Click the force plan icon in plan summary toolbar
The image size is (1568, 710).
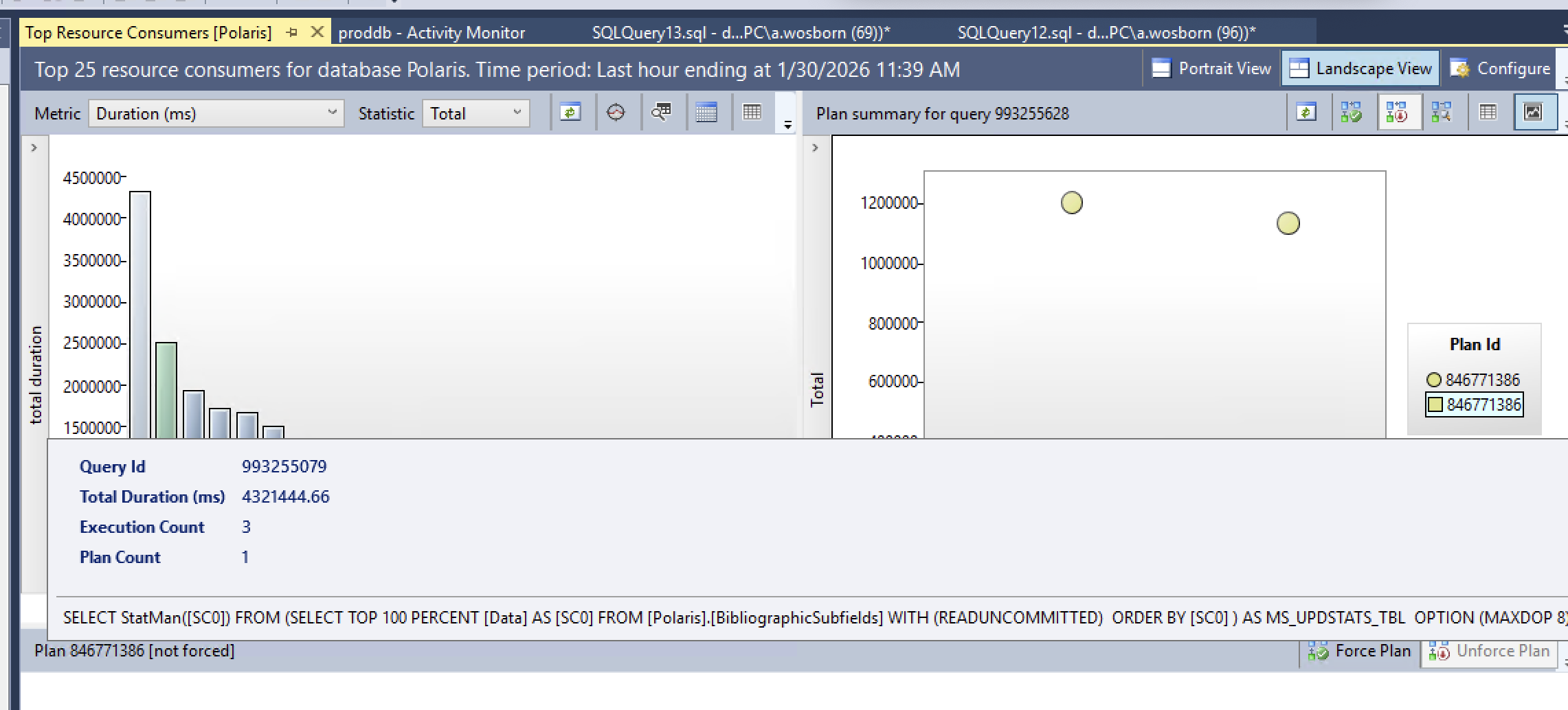1351,113
